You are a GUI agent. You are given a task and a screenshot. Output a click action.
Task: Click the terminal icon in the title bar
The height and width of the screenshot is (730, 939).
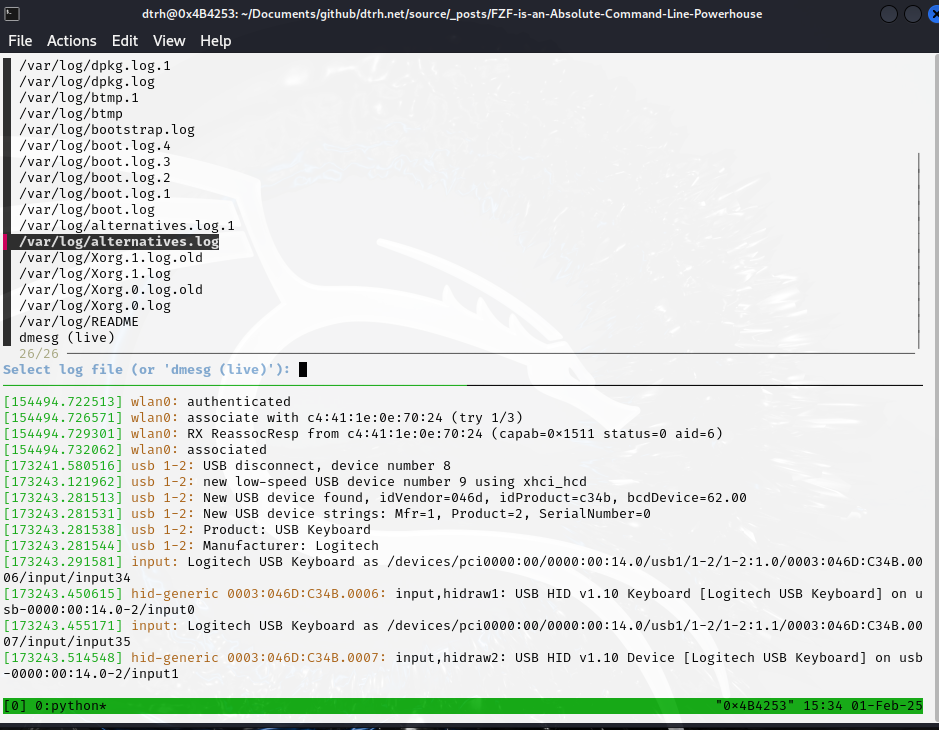(9, 12)
